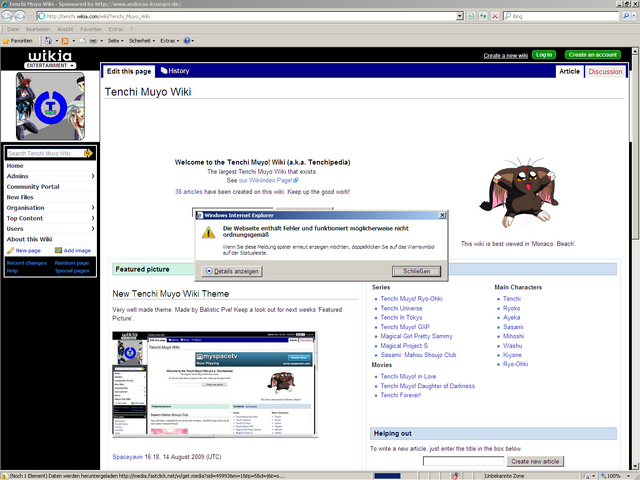Expand the Home icon dropdown arrow
The width and height of the screenshot is (640, 480).
click(x=57, y=41)
